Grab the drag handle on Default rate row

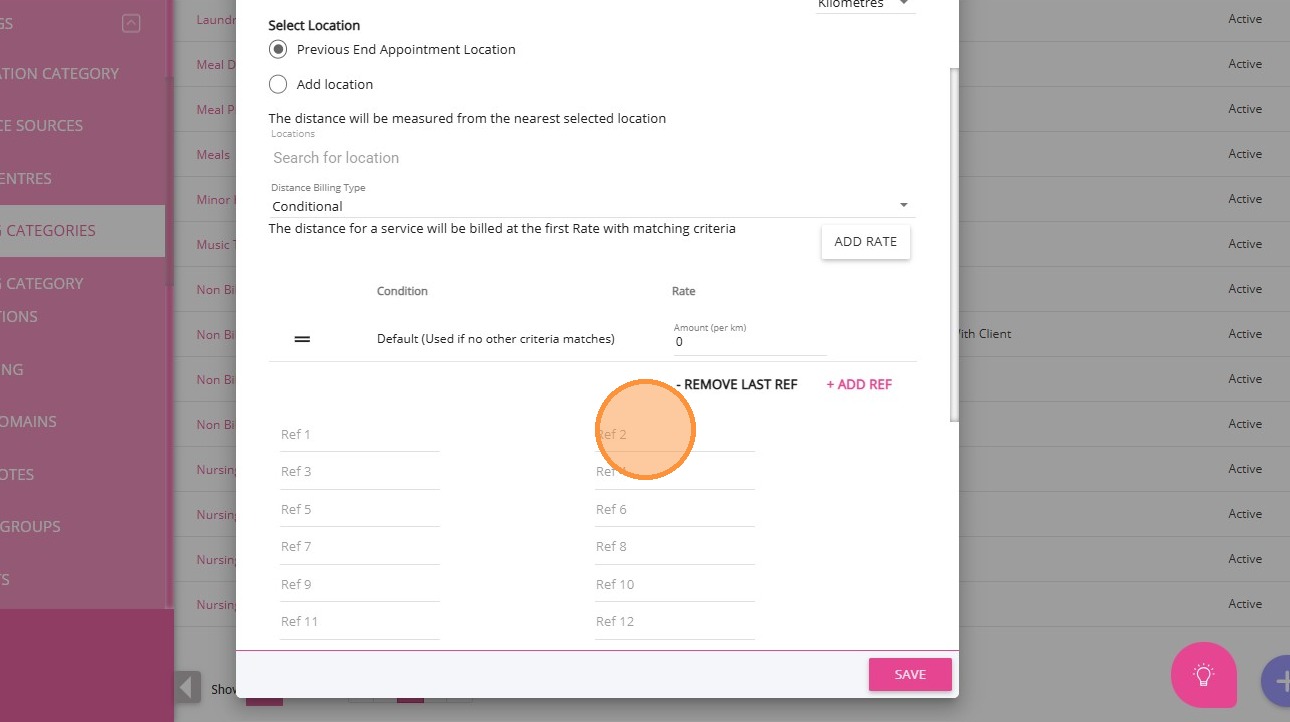(x=302, y=339)
